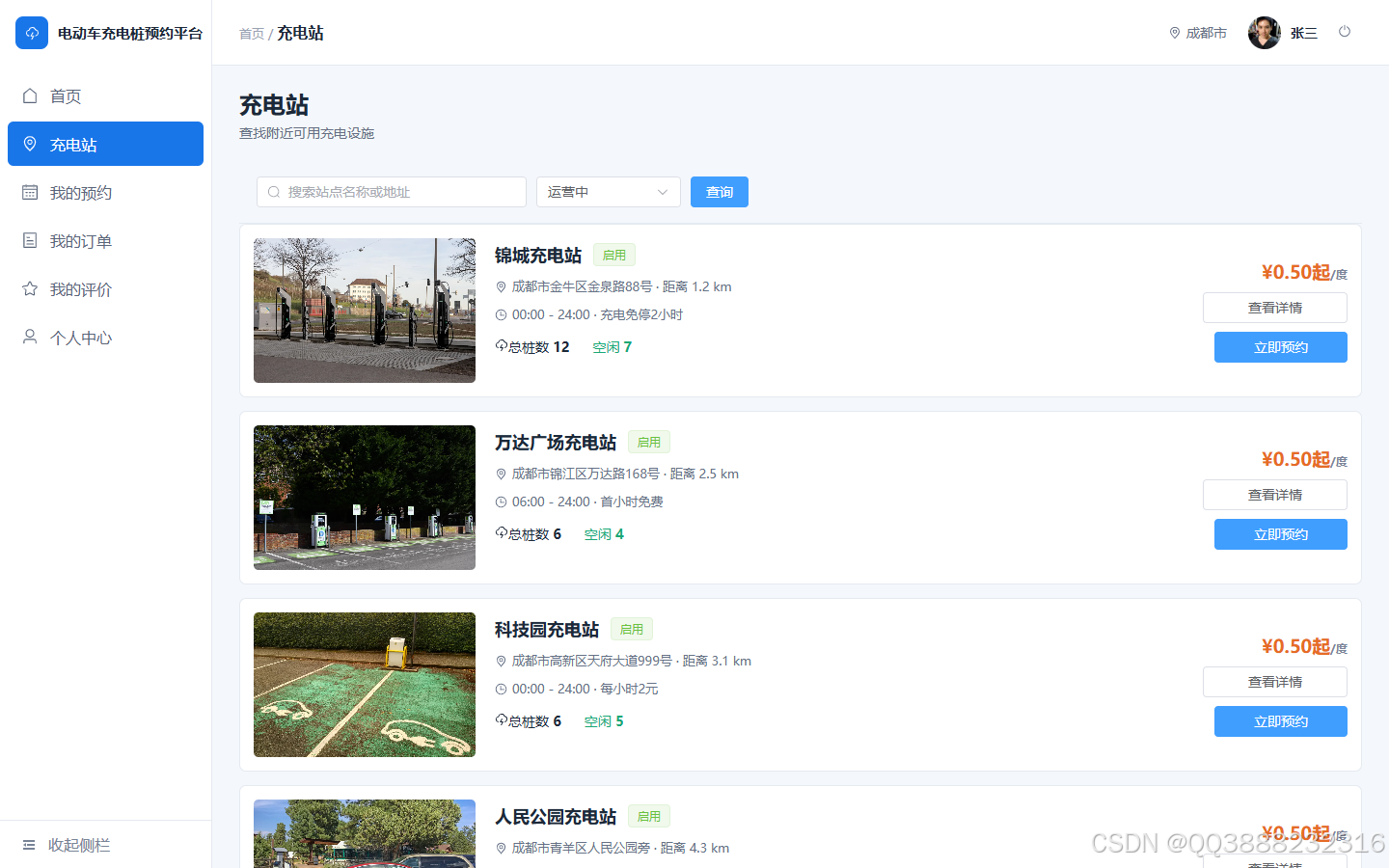Go to 首页 in sidebar menu
This screenshot has width=1389, height=868.
point(105,95)
